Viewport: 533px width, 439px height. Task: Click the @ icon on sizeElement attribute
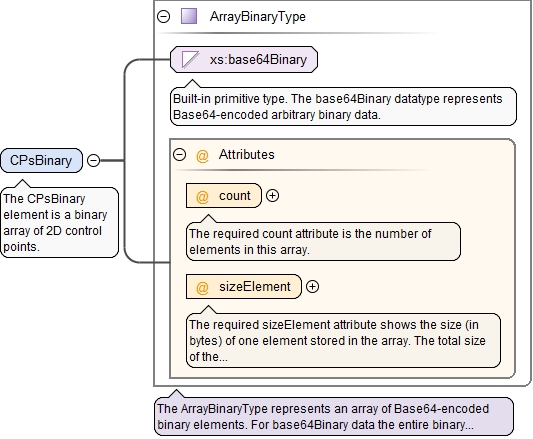[x=202, y=287]
